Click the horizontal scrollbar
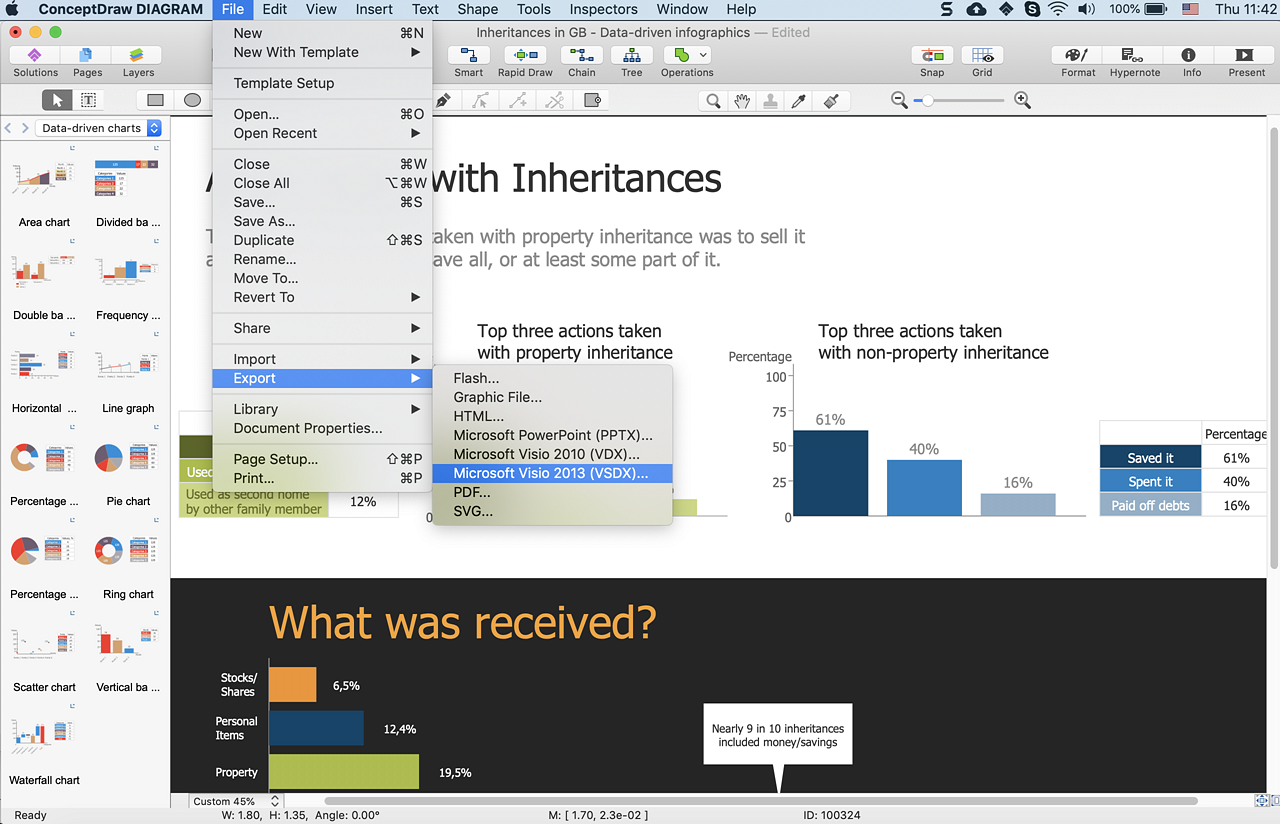 pyautogui.click(x=760, y=801)
